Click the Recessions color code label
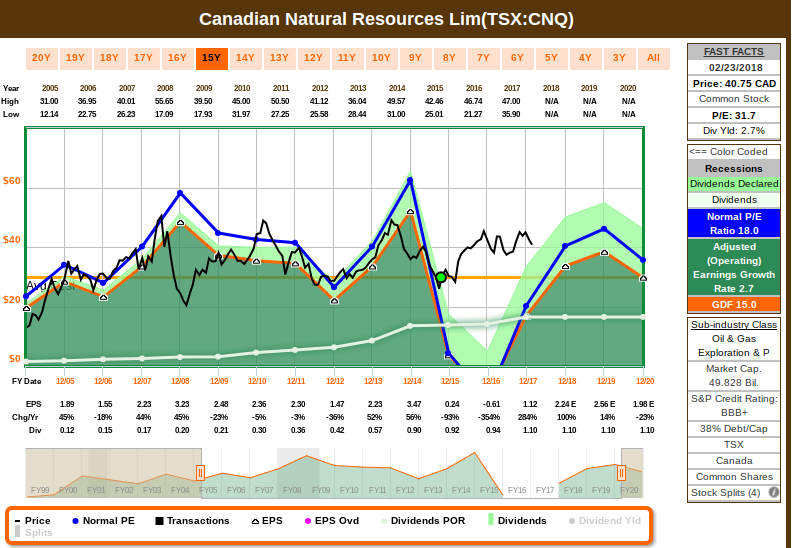Image resolution: width=795 pixels, height=548 pixels. click(x=734, y=168)
